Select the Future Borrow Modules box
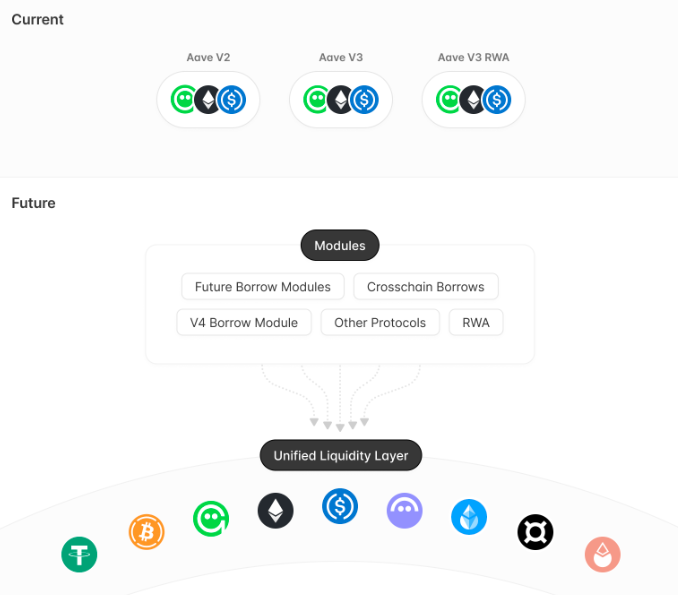 point(263,287)
